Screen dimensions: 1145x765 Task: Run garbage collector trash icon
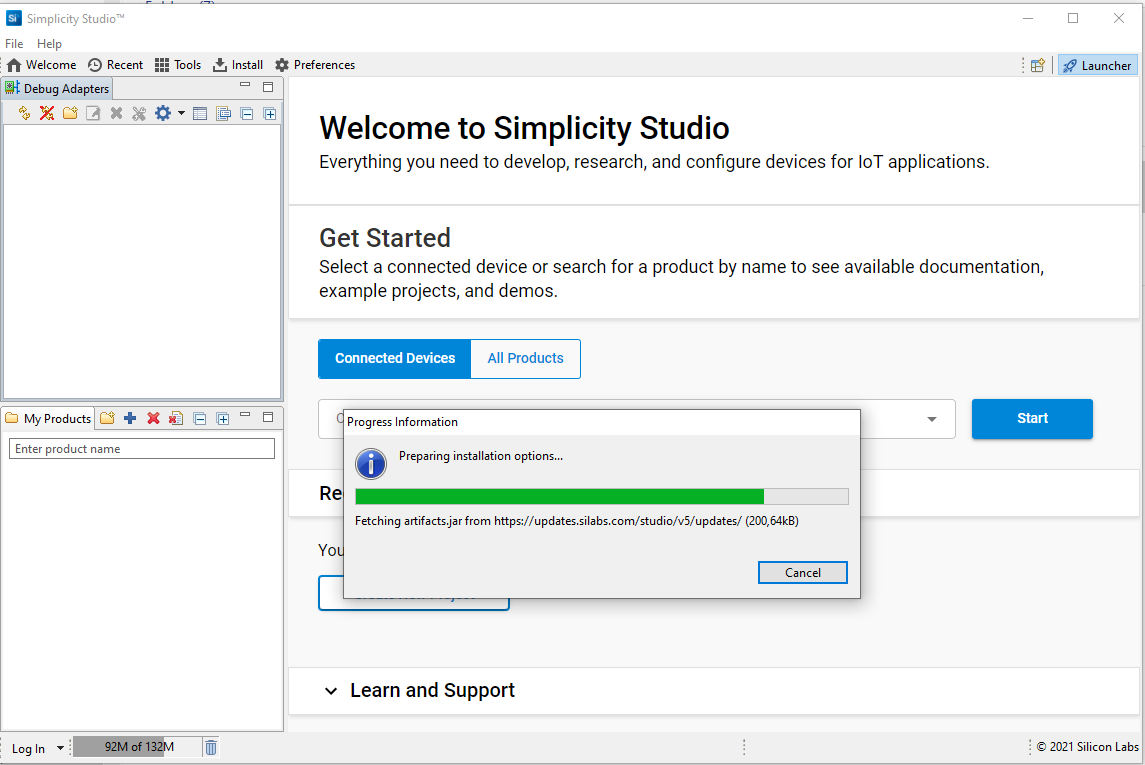tap(211, 747)
